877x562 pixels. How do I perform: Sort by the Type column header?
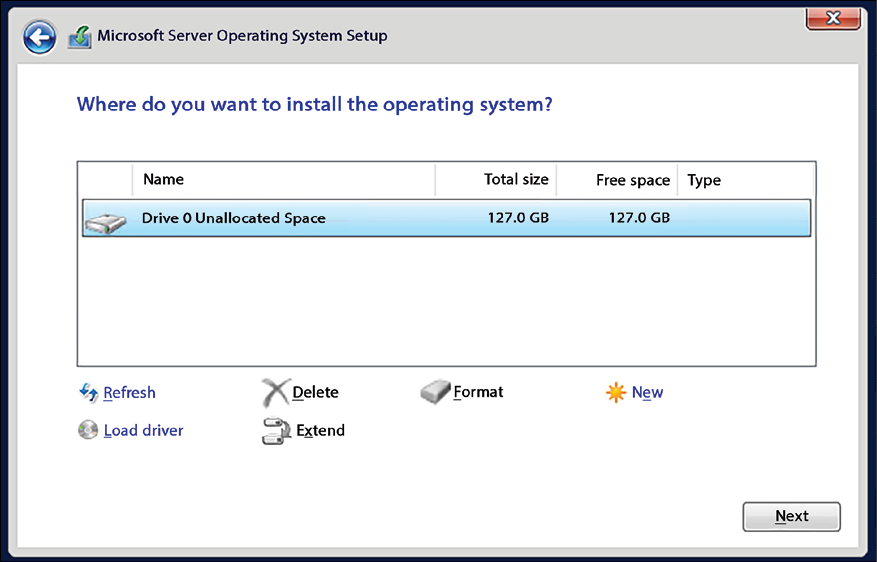pyautogui.click(x=746, y=180)
